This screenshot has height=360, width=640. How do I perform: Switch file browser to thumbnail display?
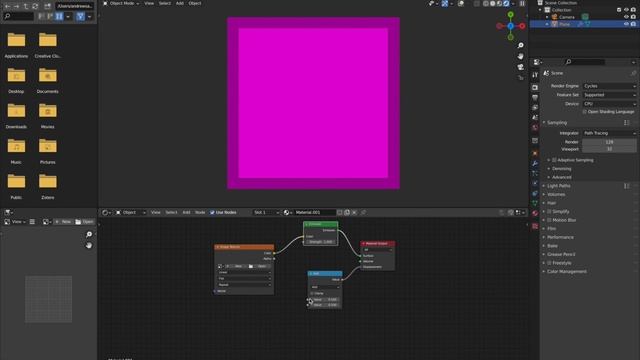coord(59,16)
